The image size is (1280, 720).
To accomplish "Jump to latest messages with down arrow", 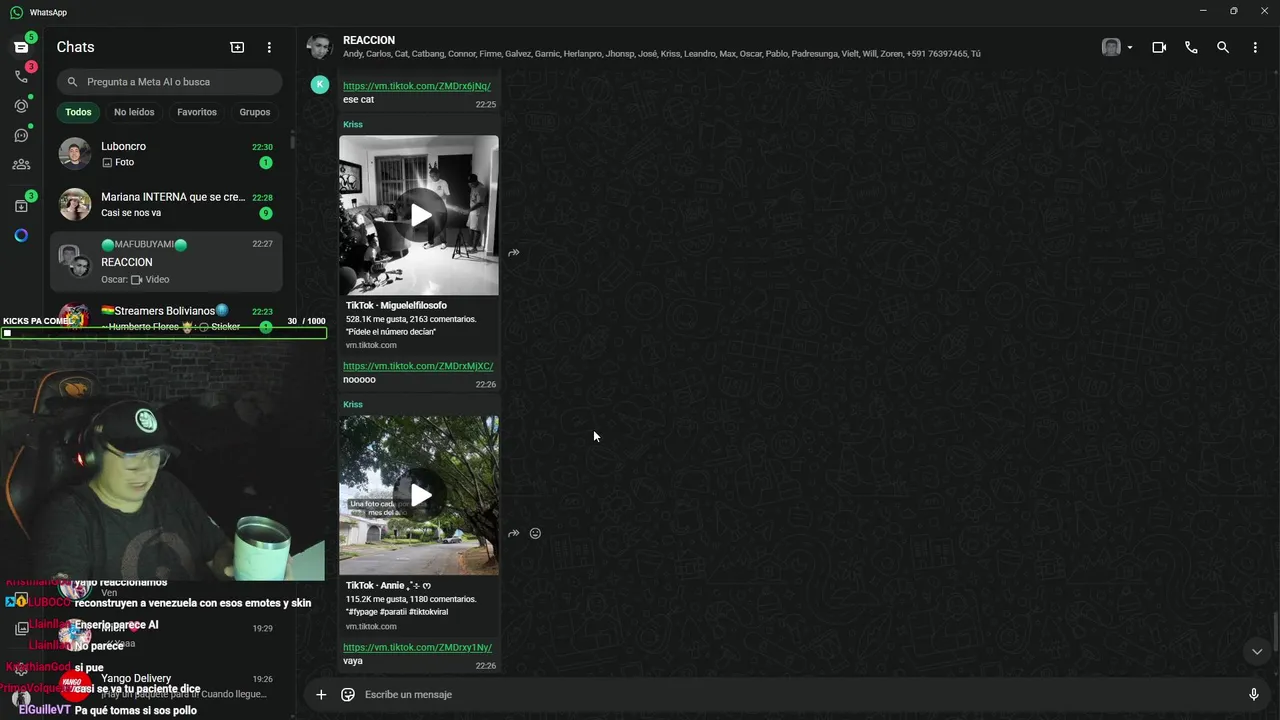I will [1257, 651].
